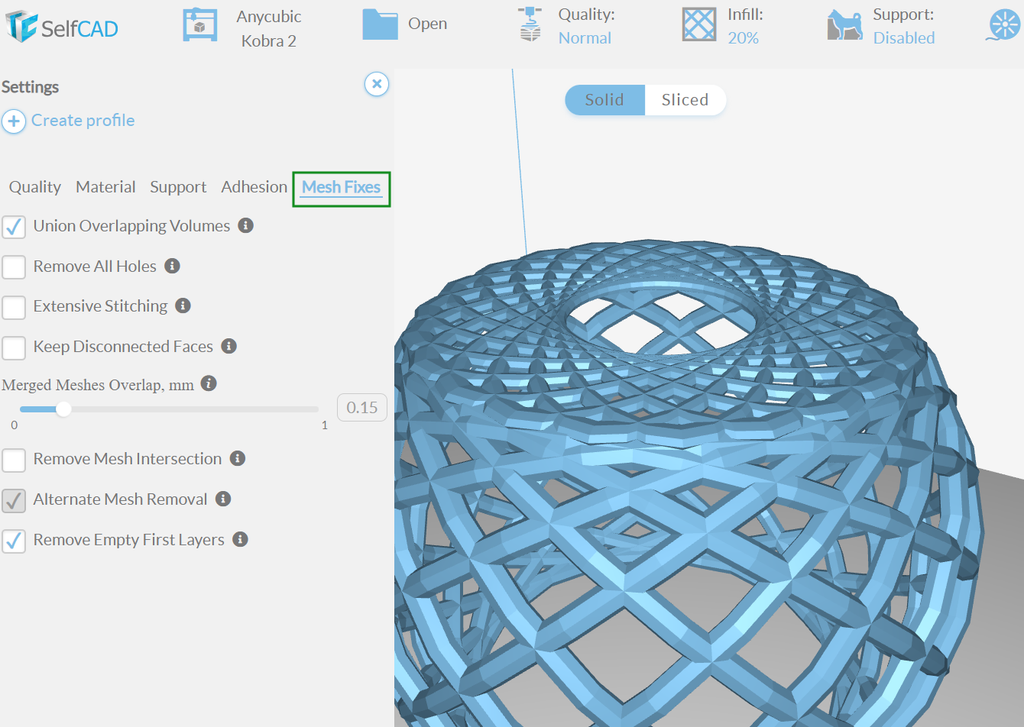Enable Extensive Stitching
Screen dimensions: 1024x727
14,307
